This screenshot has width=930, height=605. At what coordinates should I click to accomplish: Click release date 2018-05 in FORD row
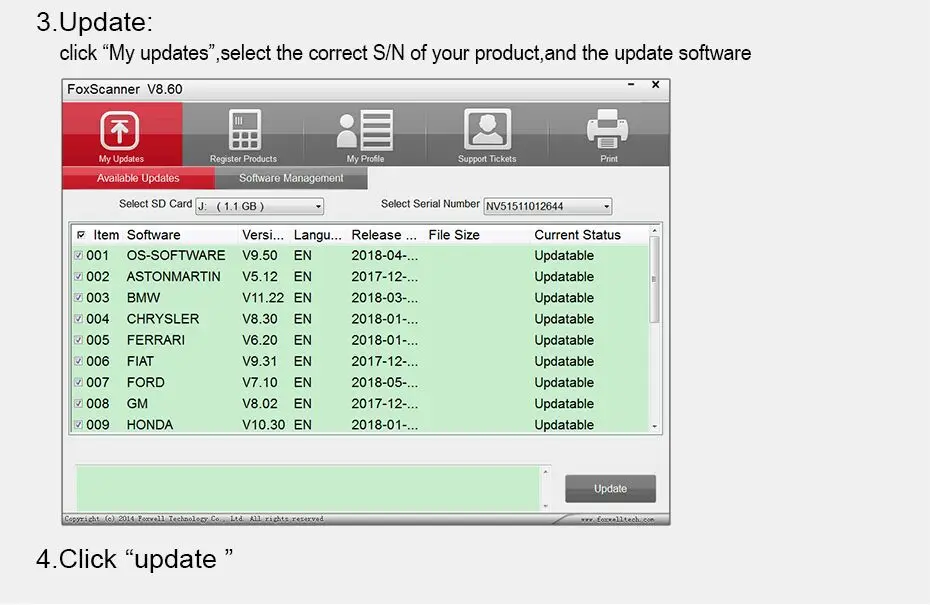[x=384, y=383]
